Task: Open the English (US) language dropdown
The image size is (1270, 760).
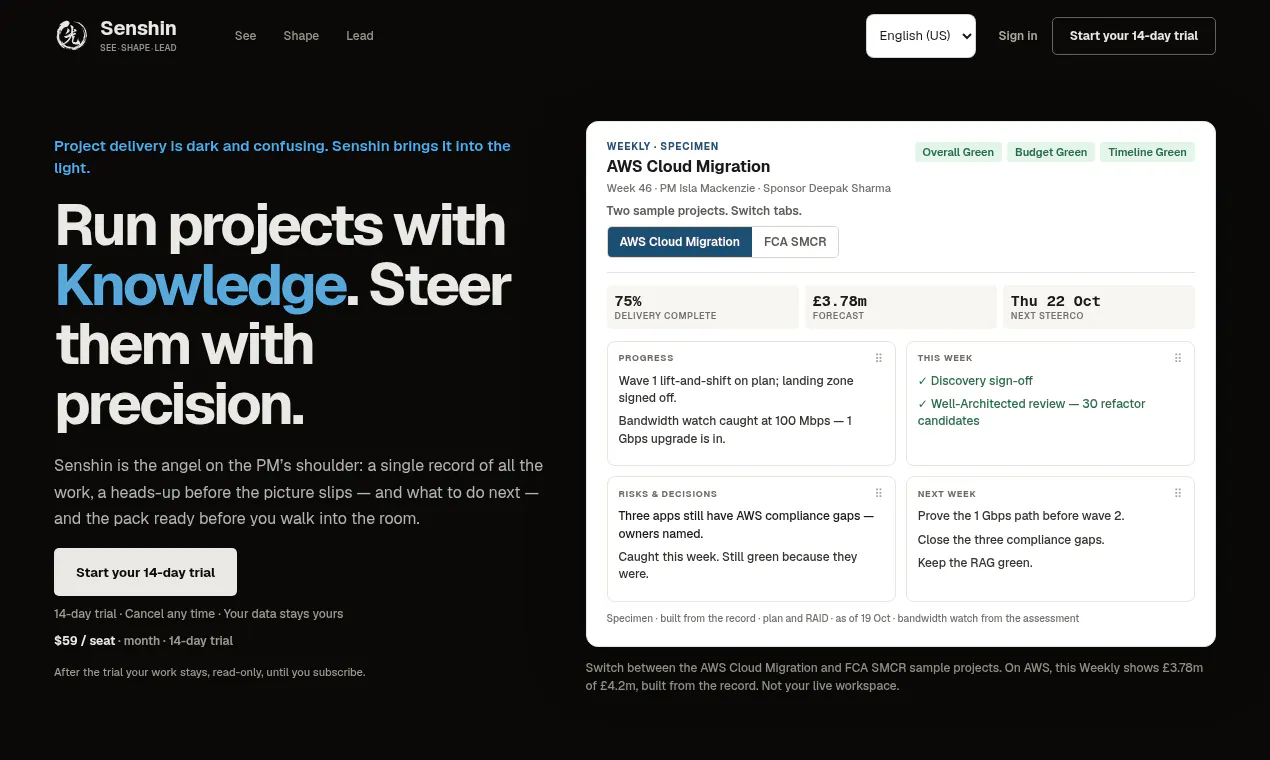Action: point(921,36)
